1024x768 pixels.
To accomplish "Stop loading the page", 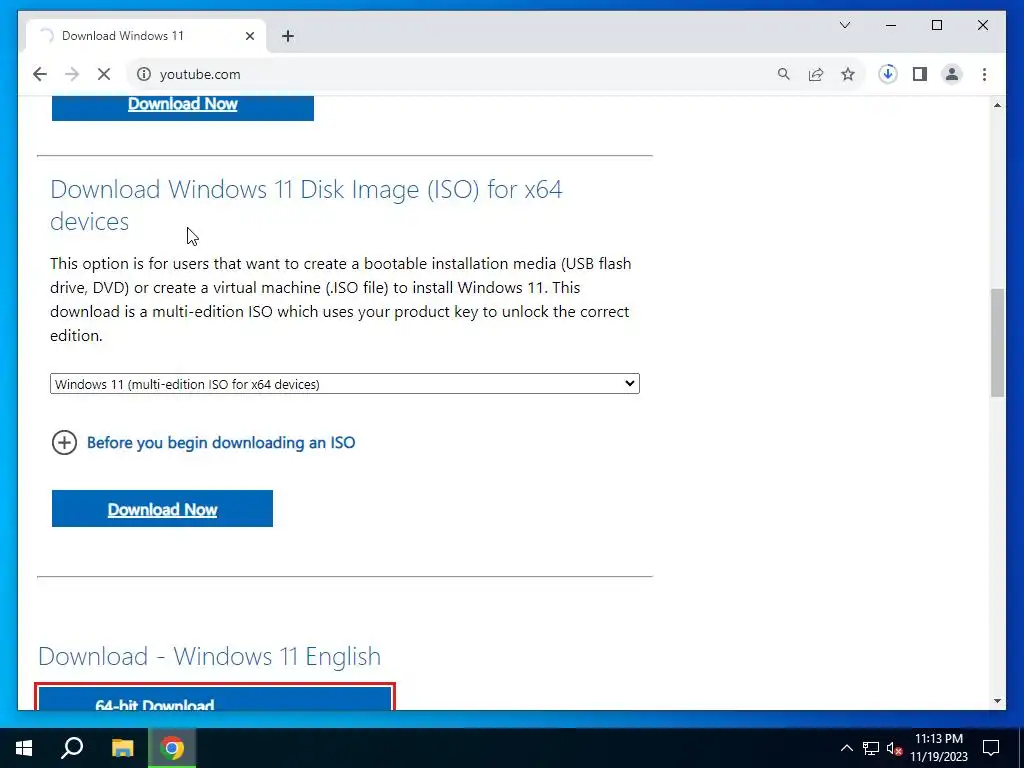I will point(104,74).
